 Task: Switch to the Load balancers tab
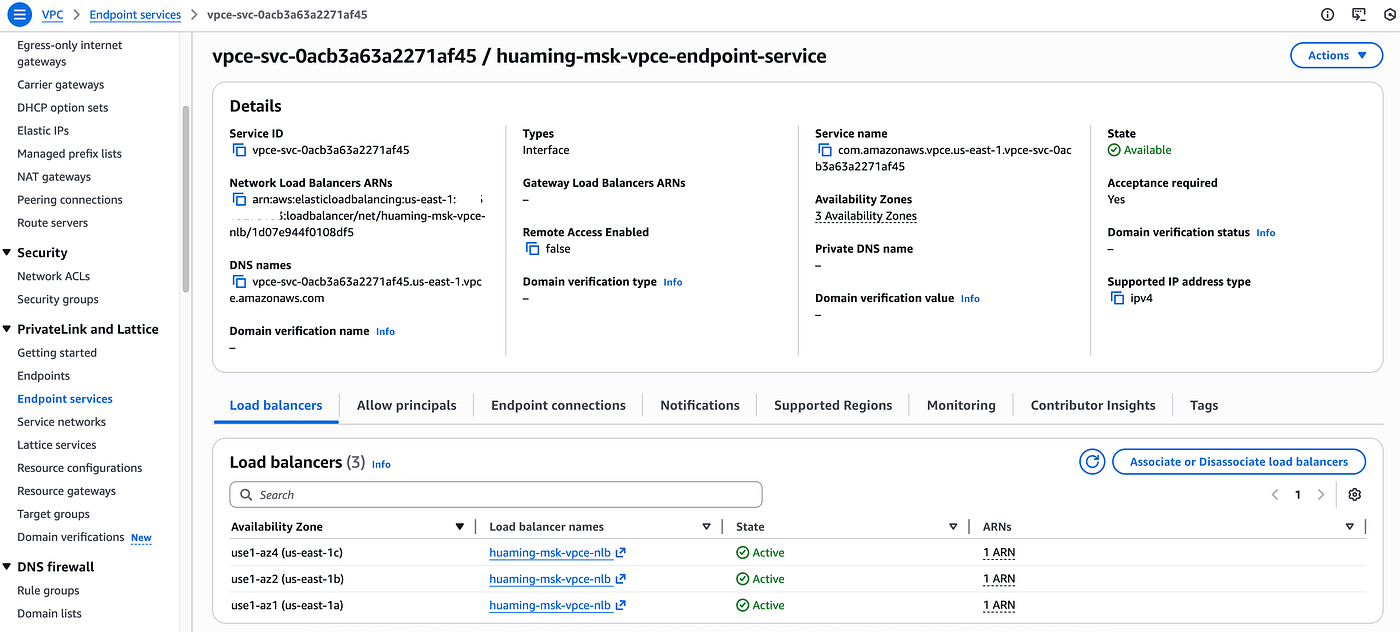click(276, 405)
